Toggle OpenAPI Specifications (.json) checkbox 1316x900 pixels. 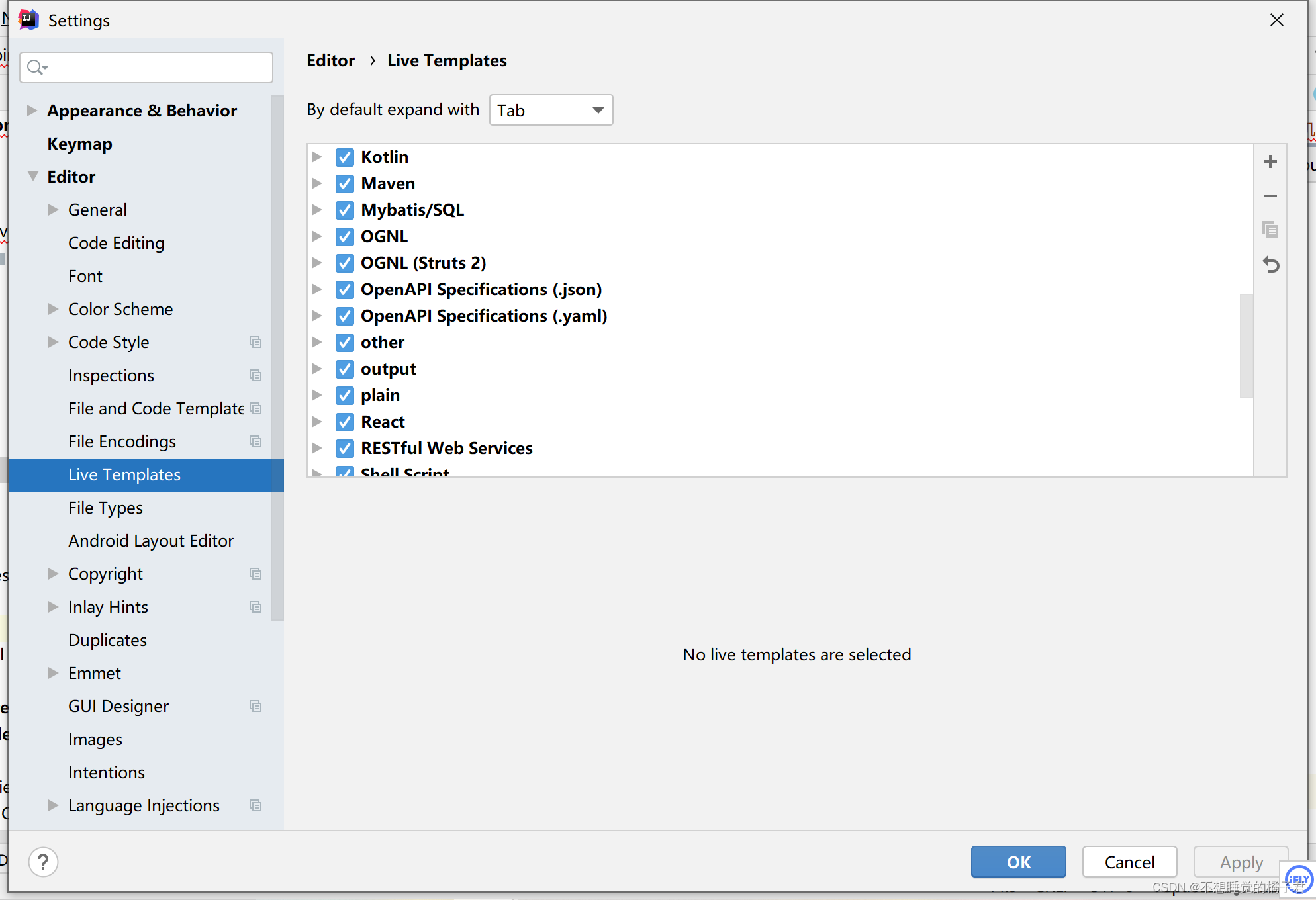click(x=344, y=289)
